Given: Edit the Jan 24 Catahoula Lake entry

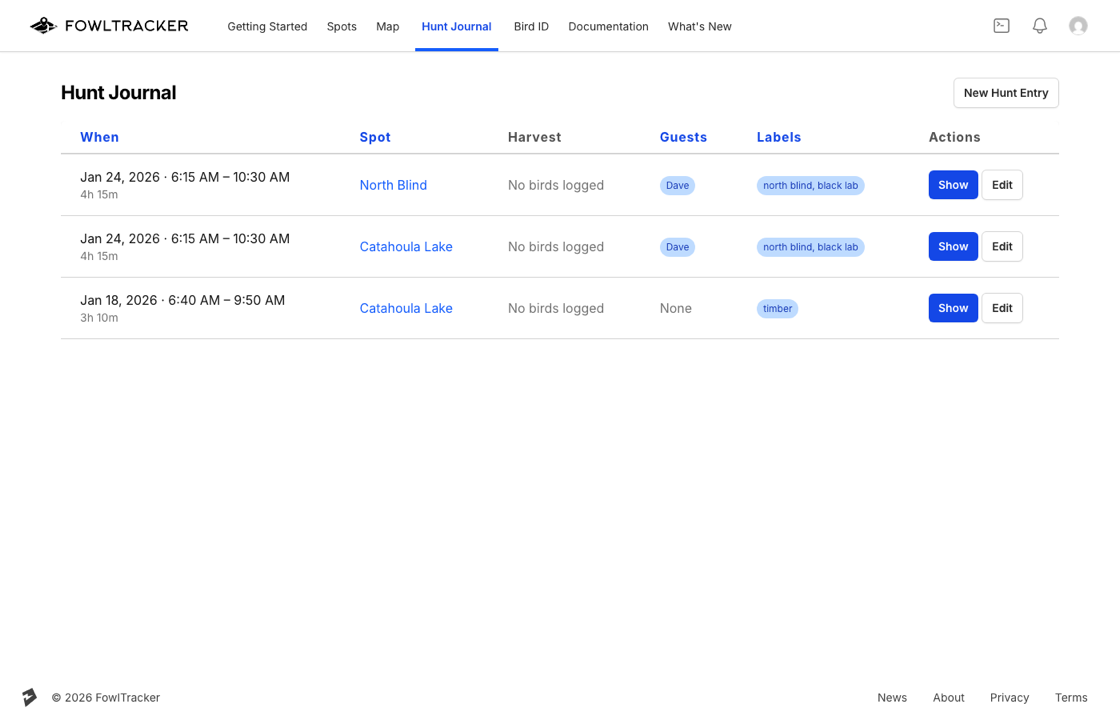Looking at the screenshot, I should (x=1001, y=246).
